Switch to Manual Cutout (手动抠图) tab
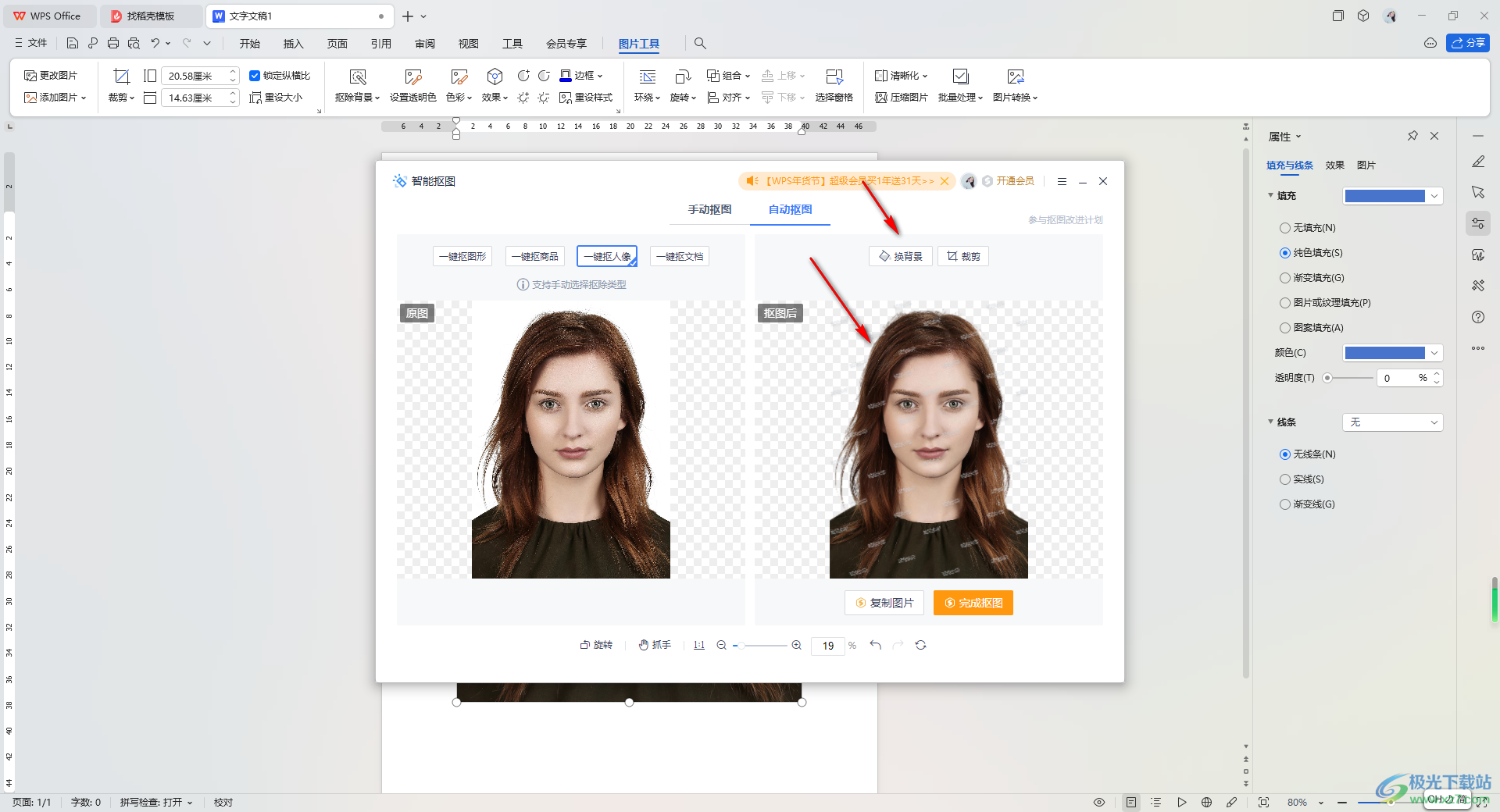The width and height of the screenshot is (1500, 812). click(x=709, y=209)
